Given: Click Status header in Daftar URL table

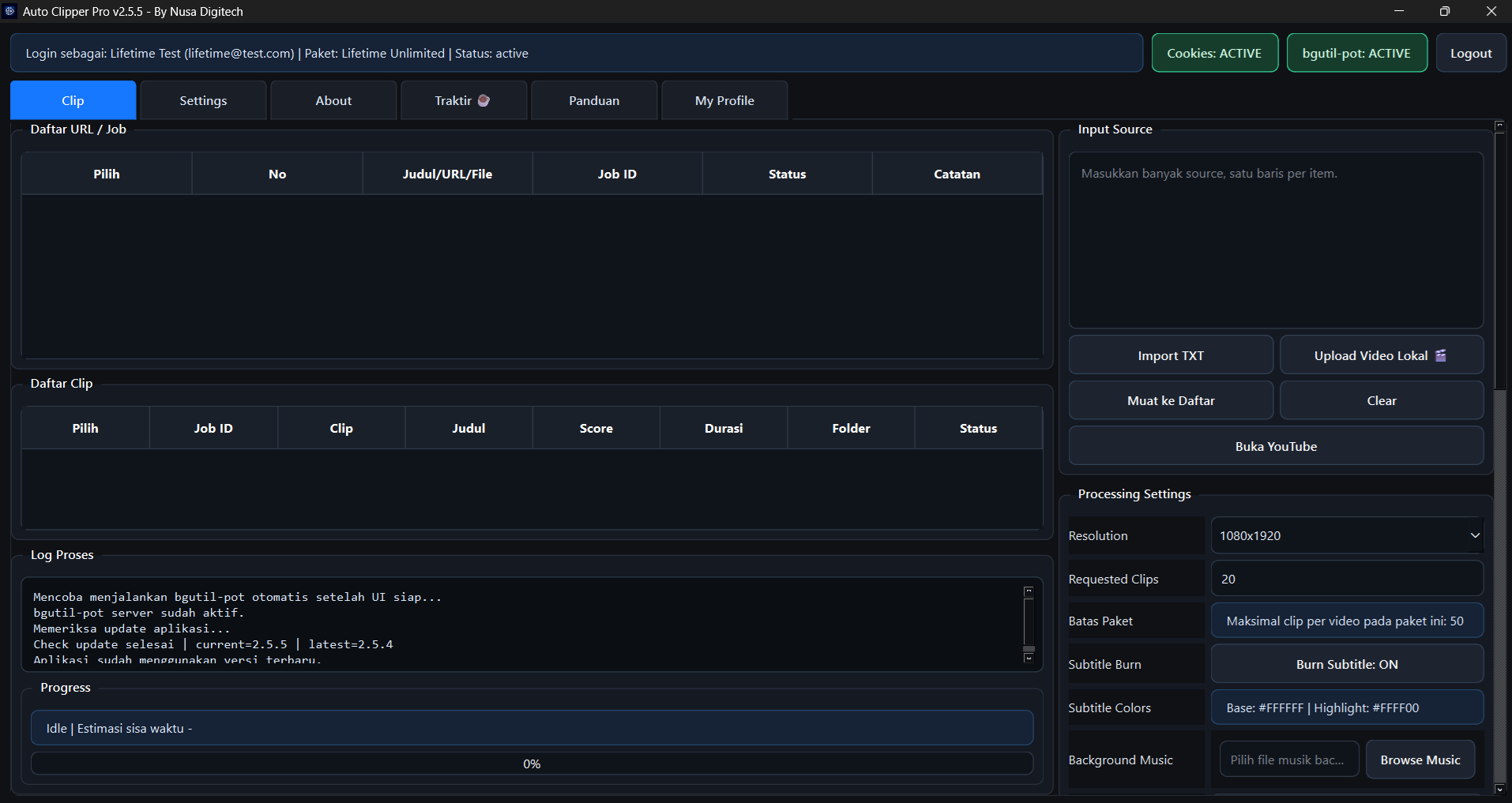Looking at the screenshot, I should click(x=788, y=174).
